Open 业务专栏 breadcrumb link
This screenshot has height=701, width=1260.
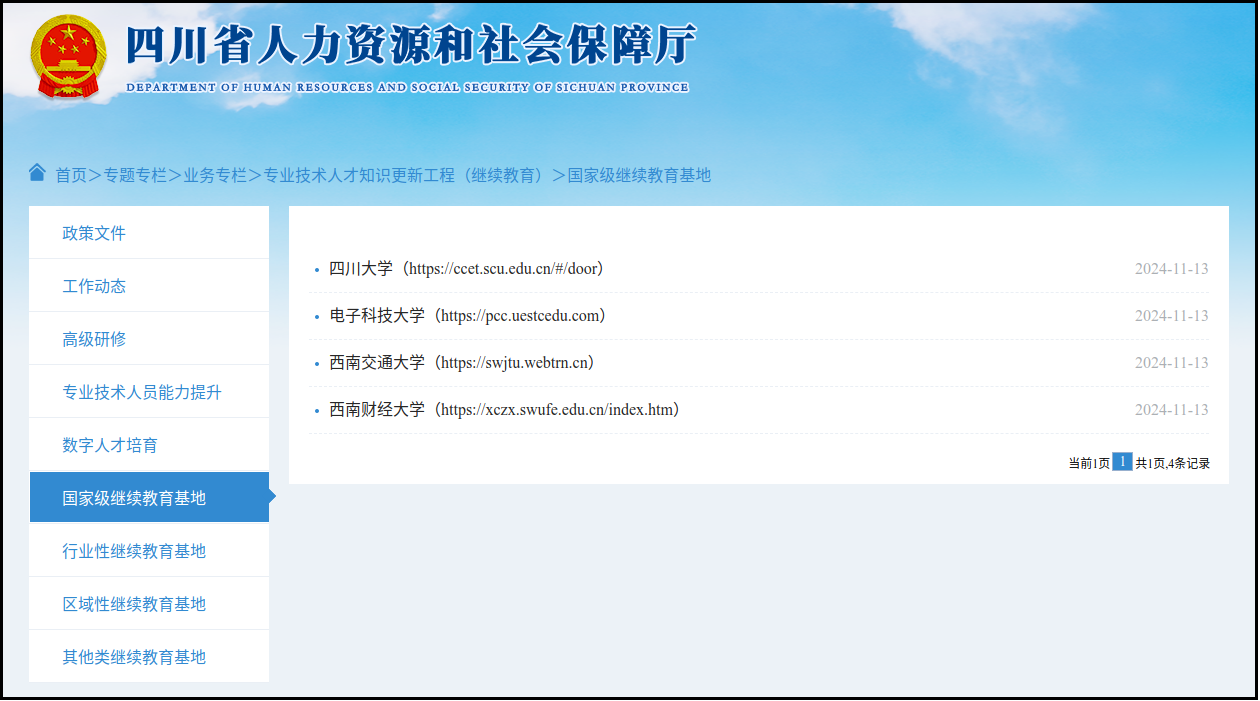[214, 175]
